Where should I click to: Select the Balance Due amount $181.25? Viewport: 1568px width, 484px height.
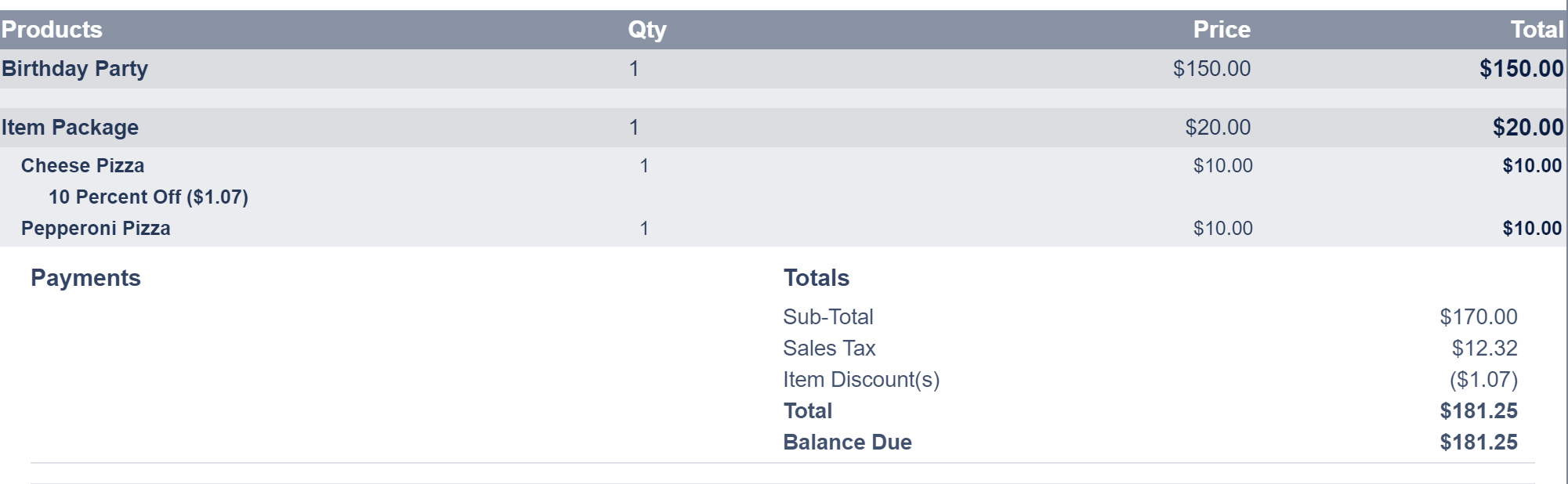point(1478,442)
